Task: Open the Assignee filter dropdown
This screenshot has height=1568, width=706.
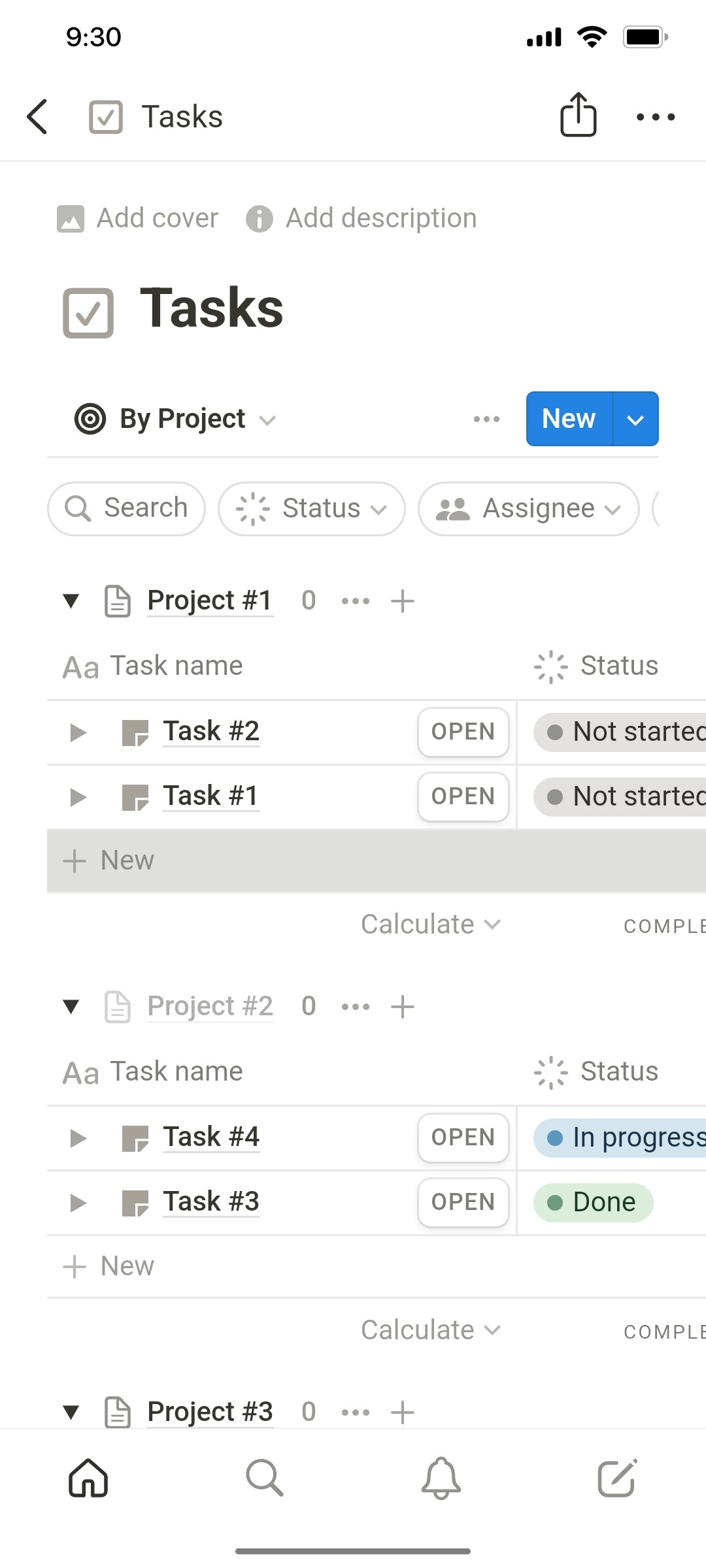Action: click(529, 508)
